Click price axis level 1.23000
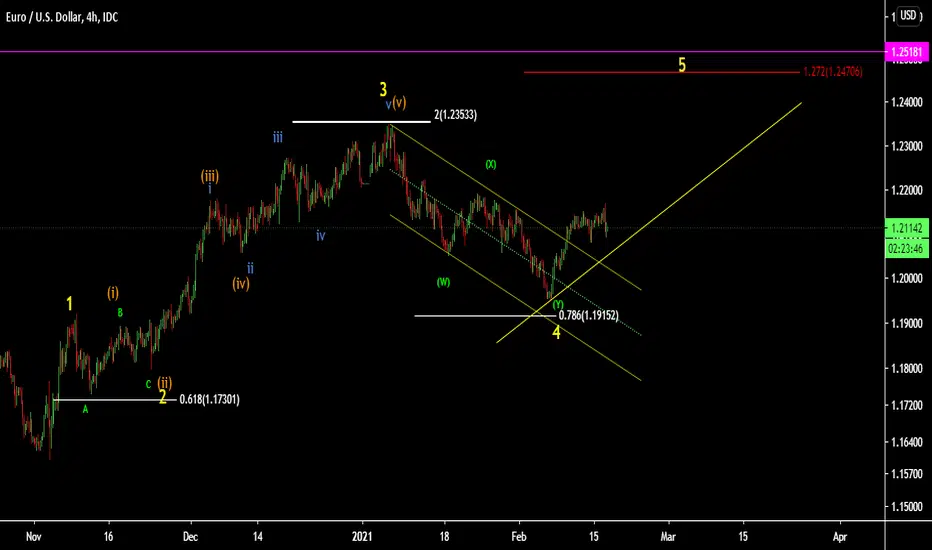Viewport: 932px width, 550px height. [906, 146]
